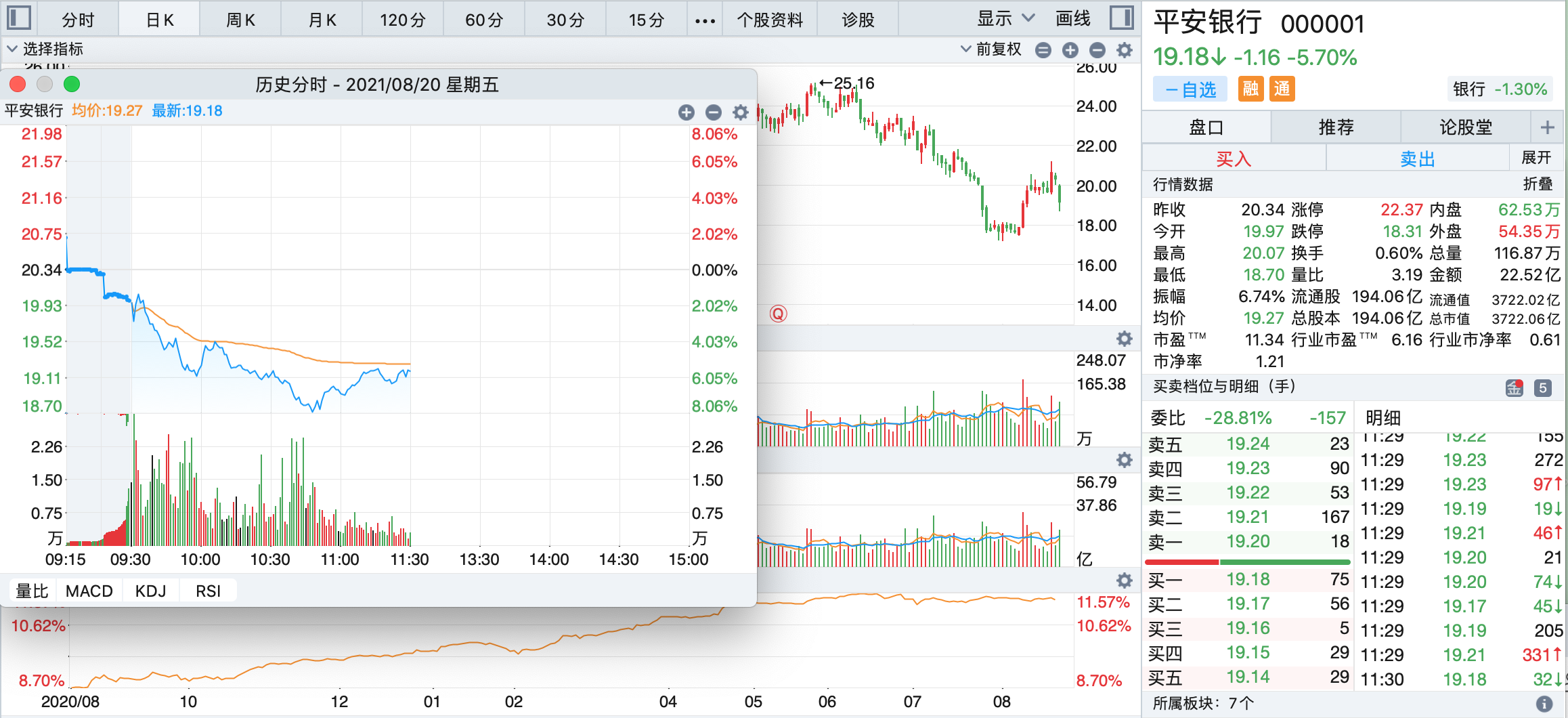The image size is (1568, 718).
Task: Add a new panel tab with plus
Action: point(1547,127)
